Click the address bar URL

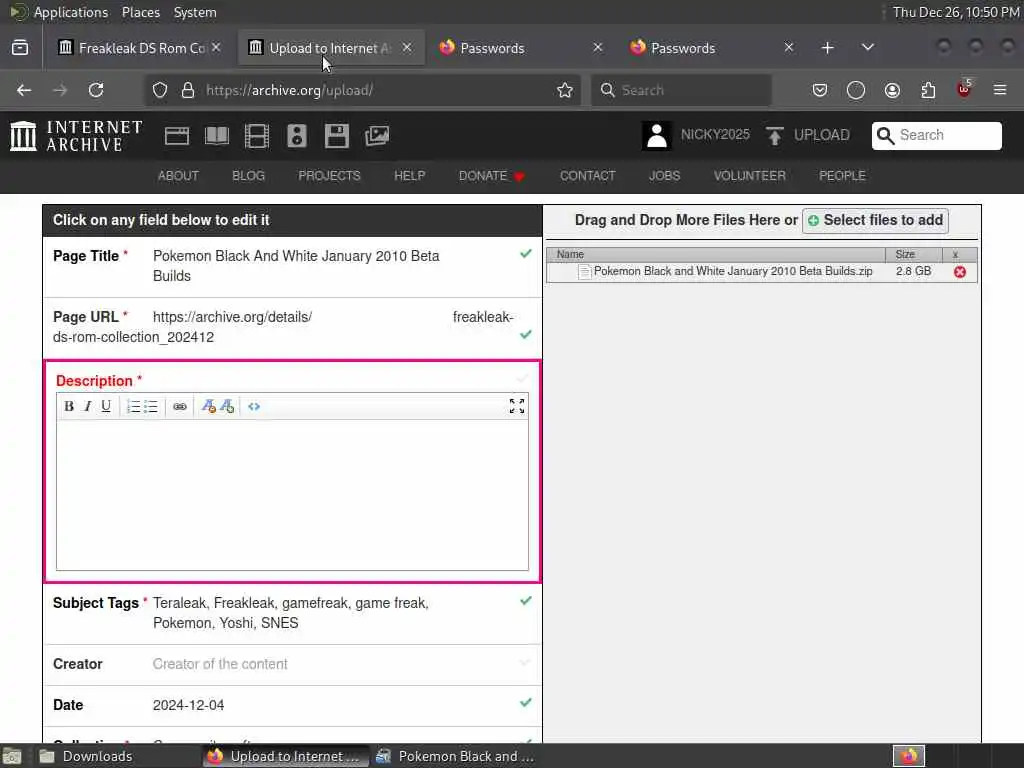tap(360, 90)
